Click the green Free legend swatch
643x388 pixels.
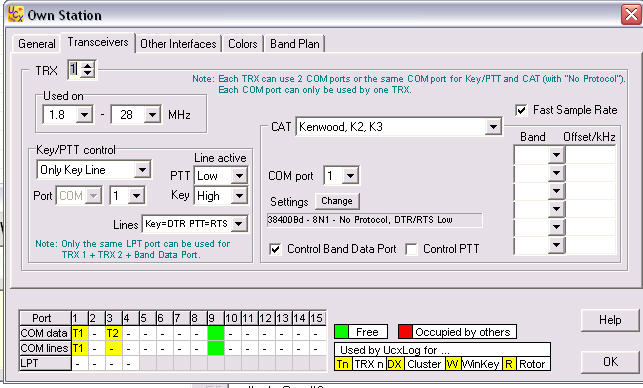click(x=342, y=331)
